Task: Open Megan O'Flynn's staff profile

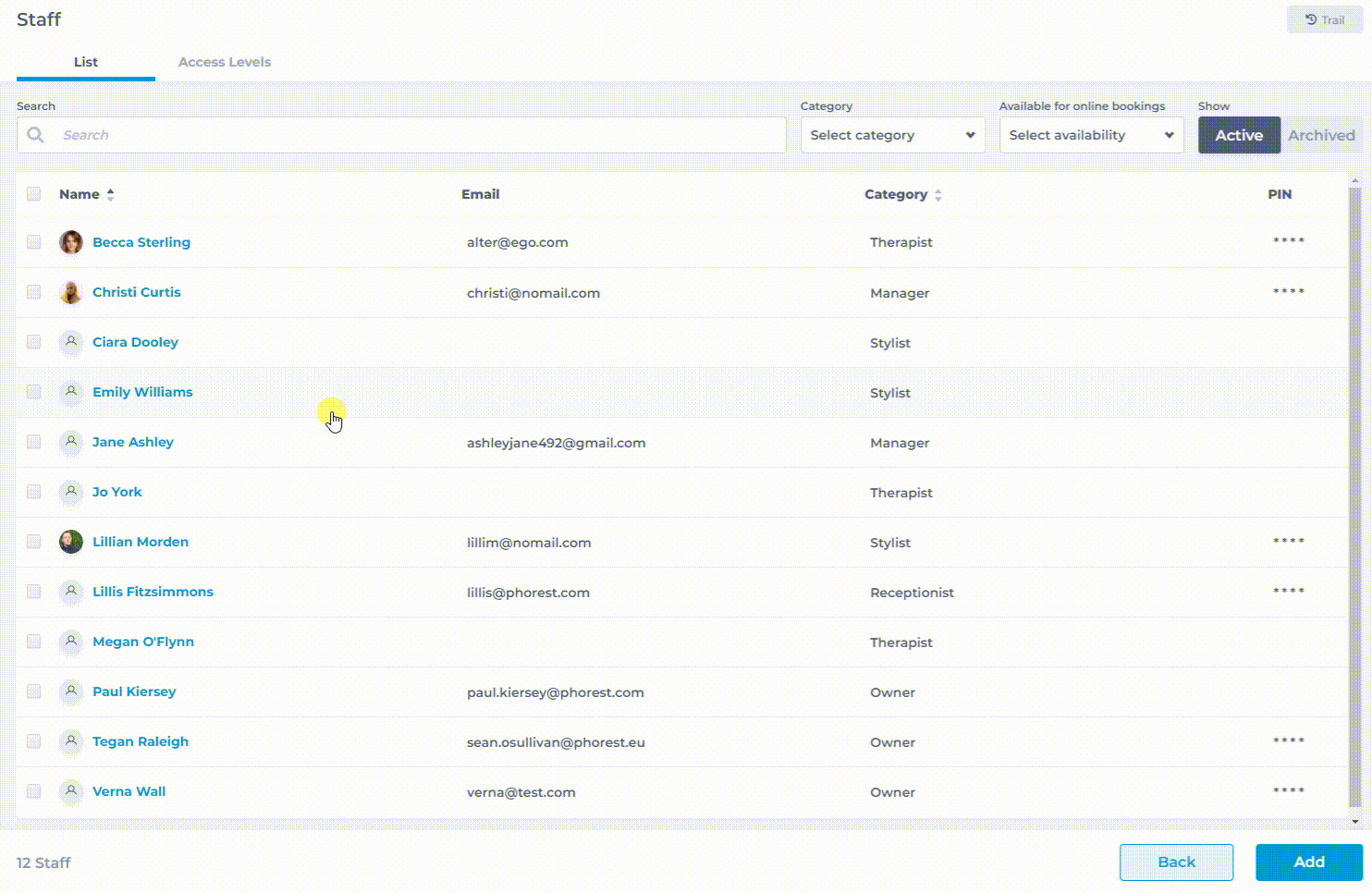Action: coord(143,642)
